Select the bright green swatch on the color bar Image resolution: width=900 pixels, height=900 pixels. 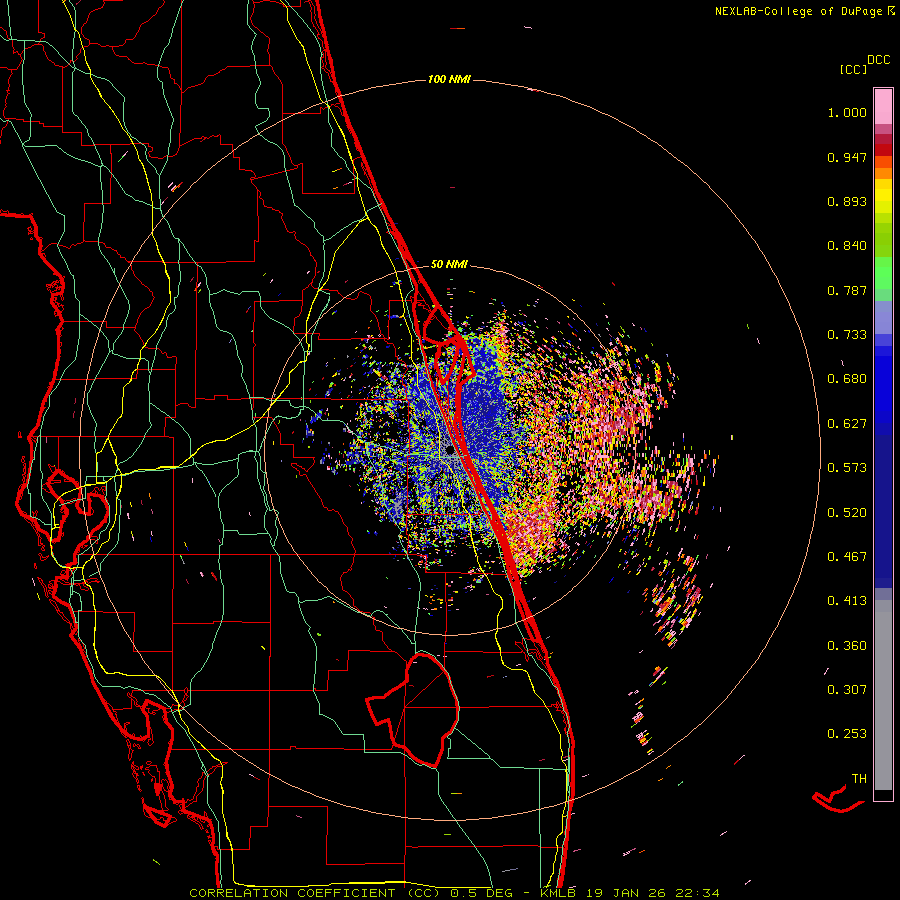[883, 272]
